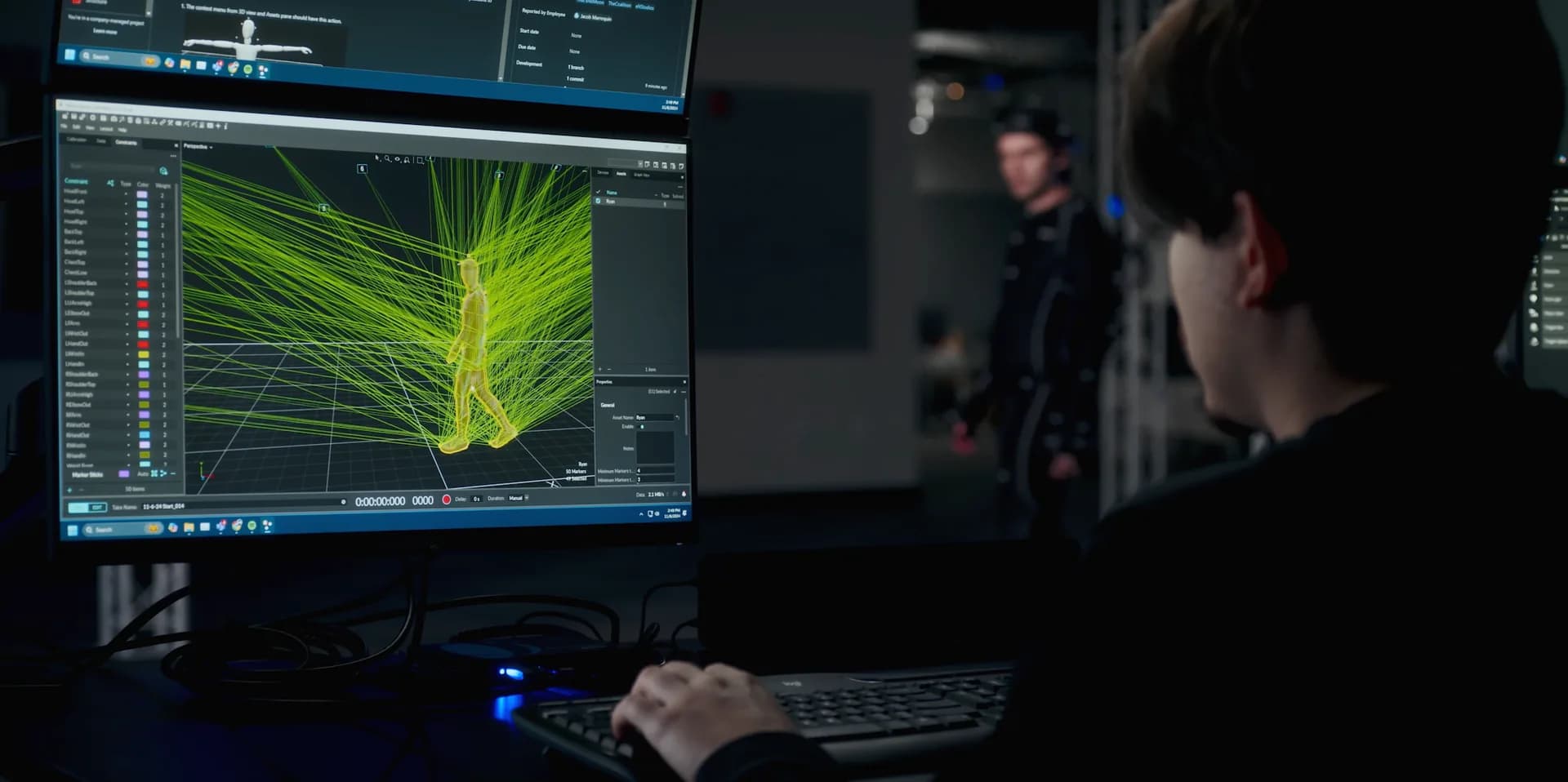The height and width of the screenshot is (782, 1568).
Task: Click the taskbar Search box on the lower monitor
Action: tap(122, 529)
